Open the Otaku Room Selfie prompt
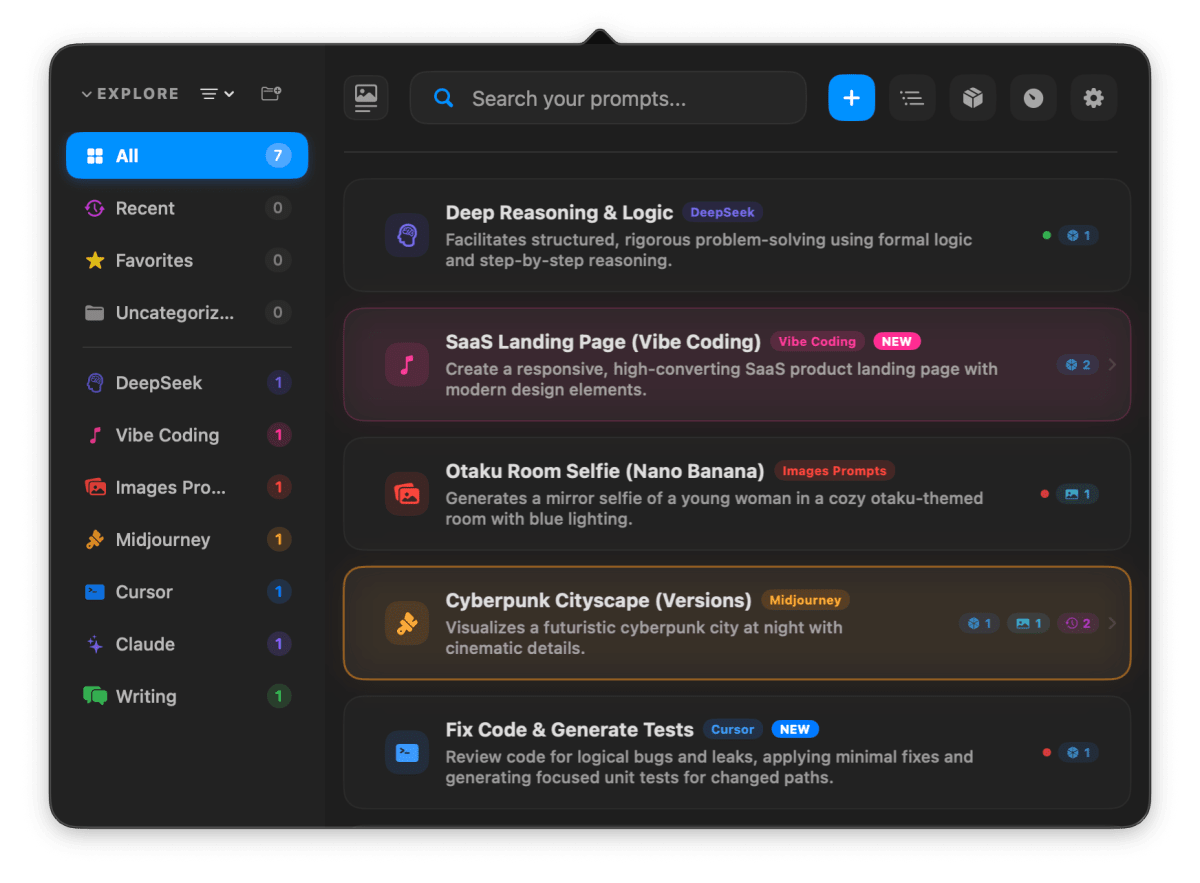Image resolution: width=1200 pixels, height=883 pixels. pyautogui.click(x=737, y=494)
